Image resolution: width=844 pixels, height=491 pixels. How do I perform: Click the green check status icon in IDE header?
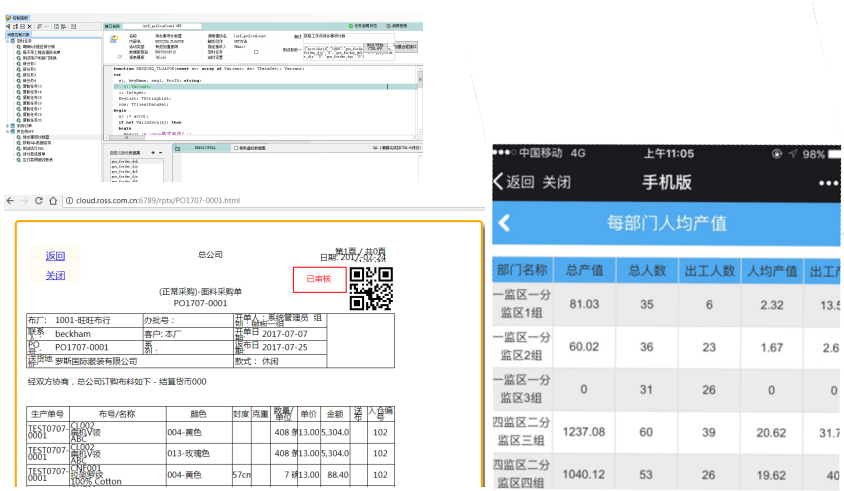pos(351,26)
